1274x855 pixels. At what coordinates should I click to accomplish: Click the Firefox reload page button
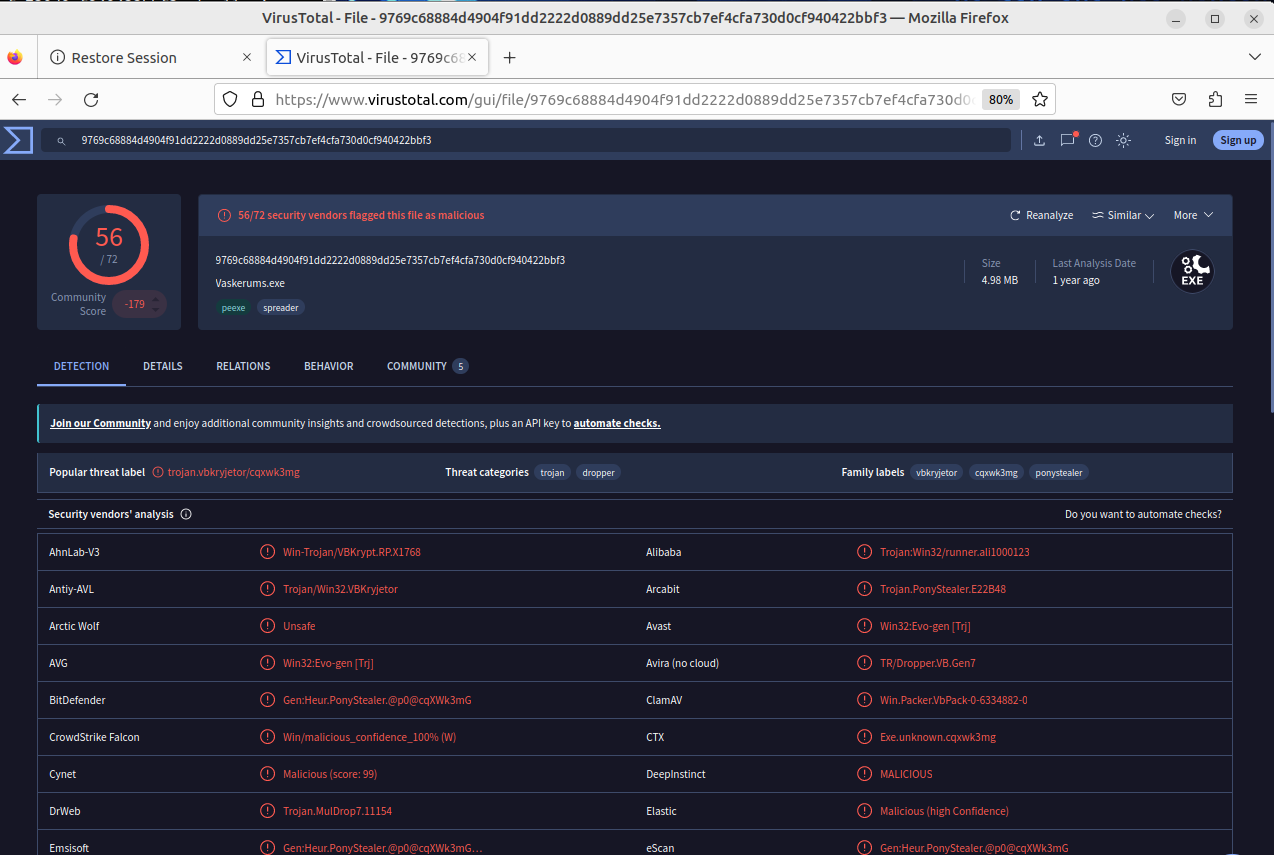click(91, 100)
